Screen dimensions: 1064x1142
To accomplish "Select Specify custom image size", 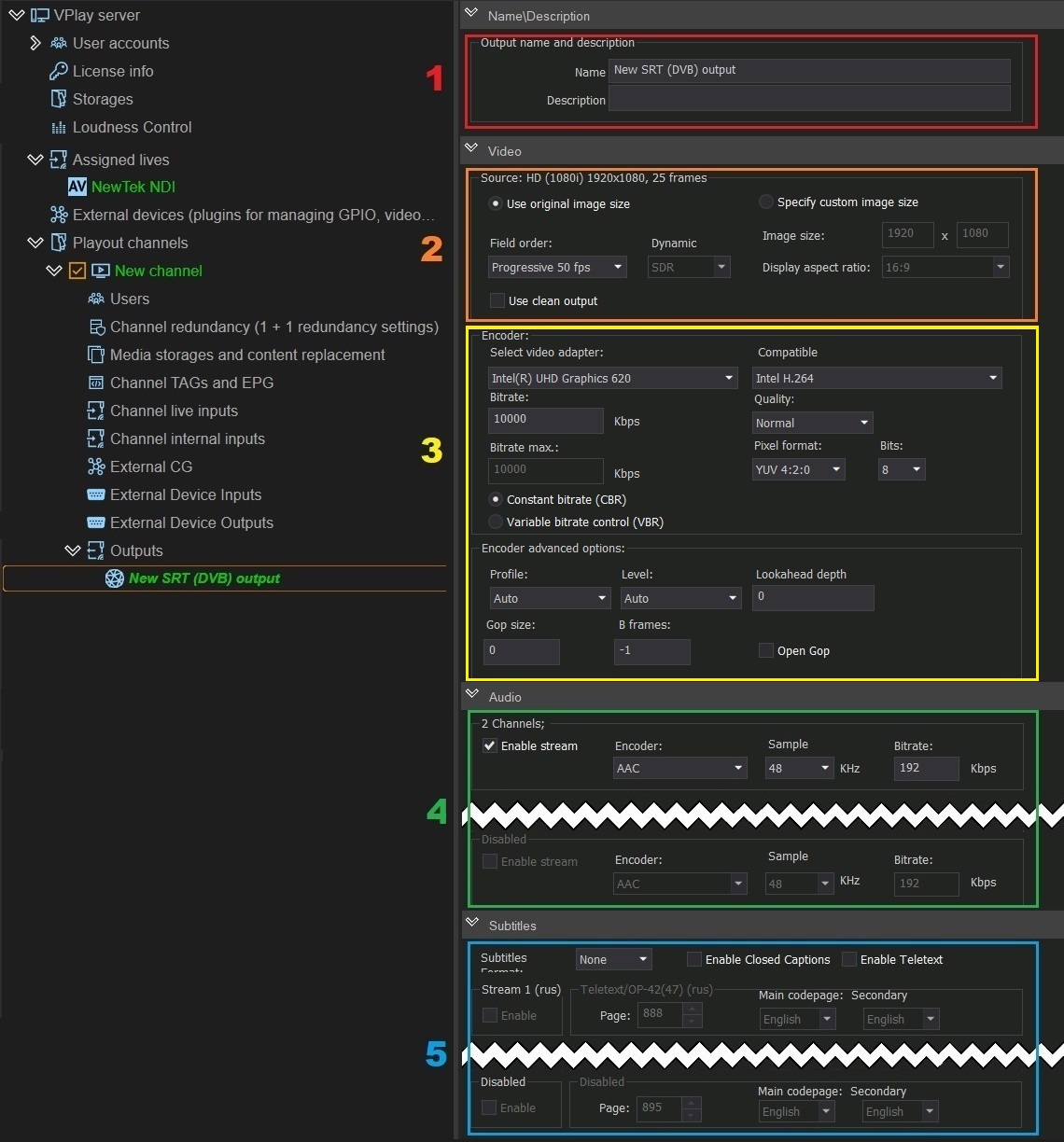I will [x=766, y=202].
